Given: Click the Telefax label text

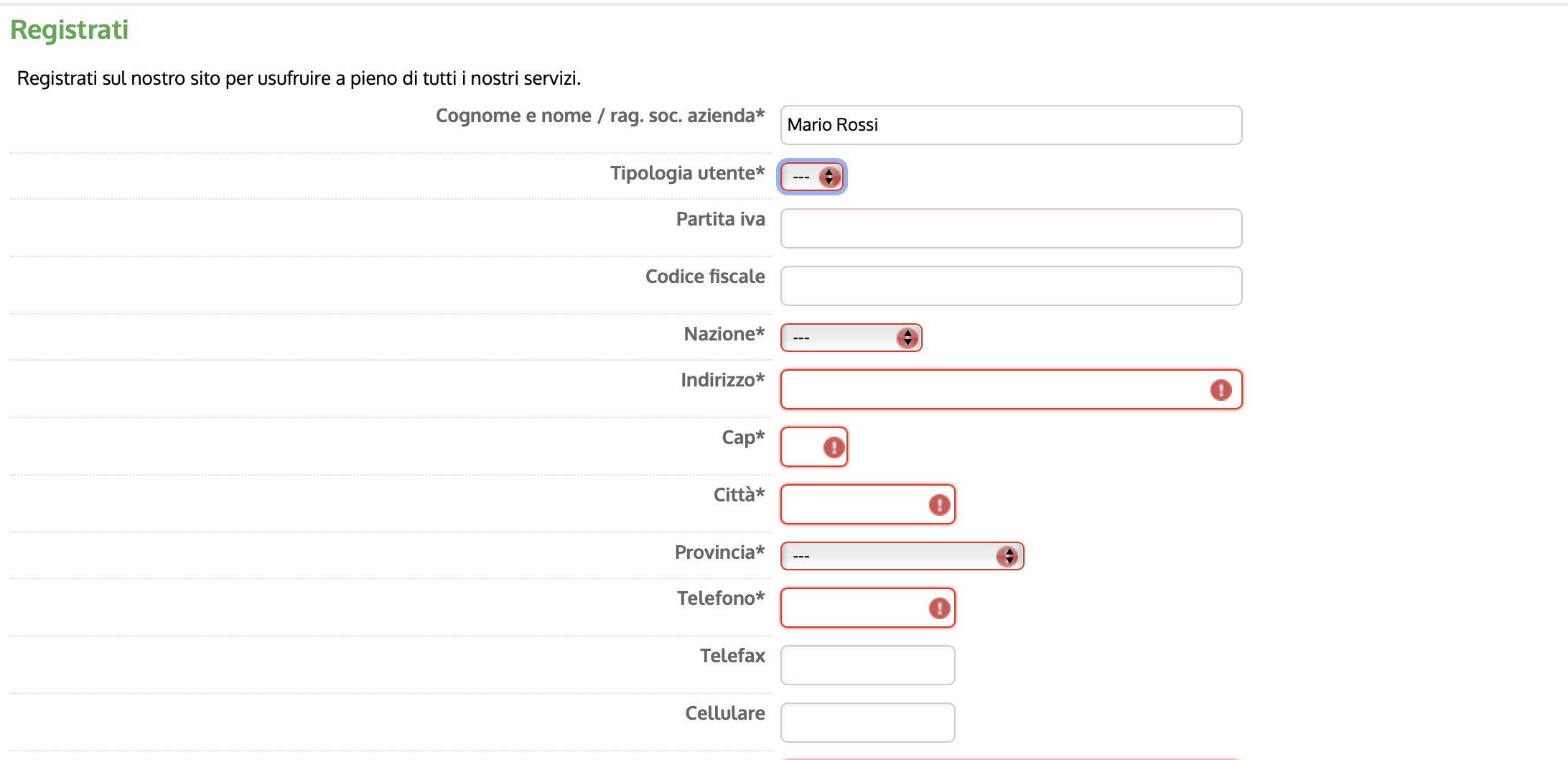Looking at the screenshot, I should pos(732,656).
